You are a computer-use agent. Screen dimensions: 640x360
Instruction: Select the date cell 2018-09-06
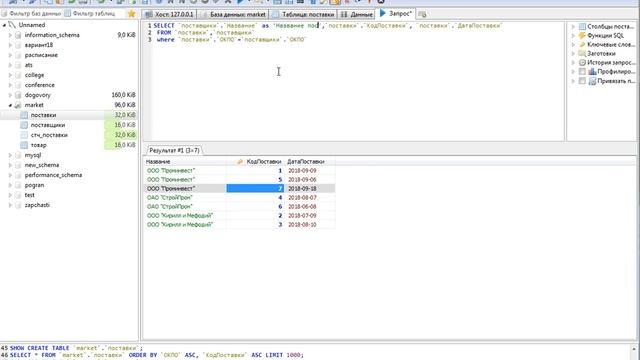pos(309,180)
